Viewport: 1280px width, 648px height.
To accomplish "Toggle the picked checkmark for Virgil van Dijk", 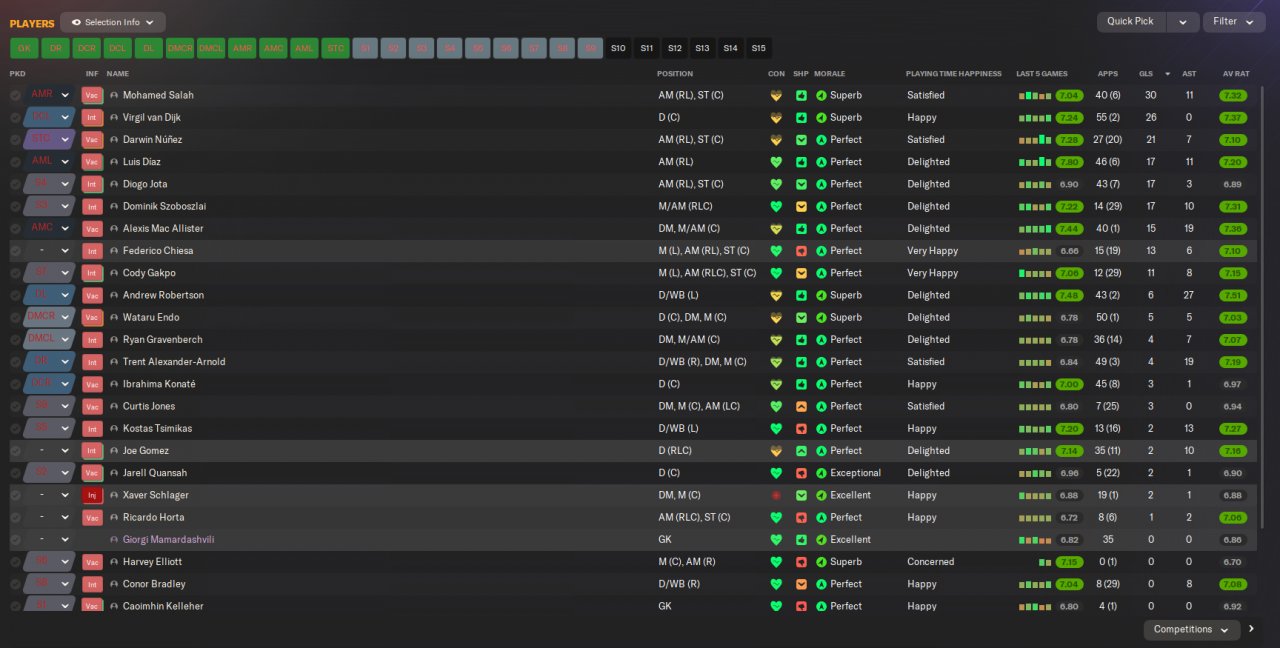I will pos(15,117).
